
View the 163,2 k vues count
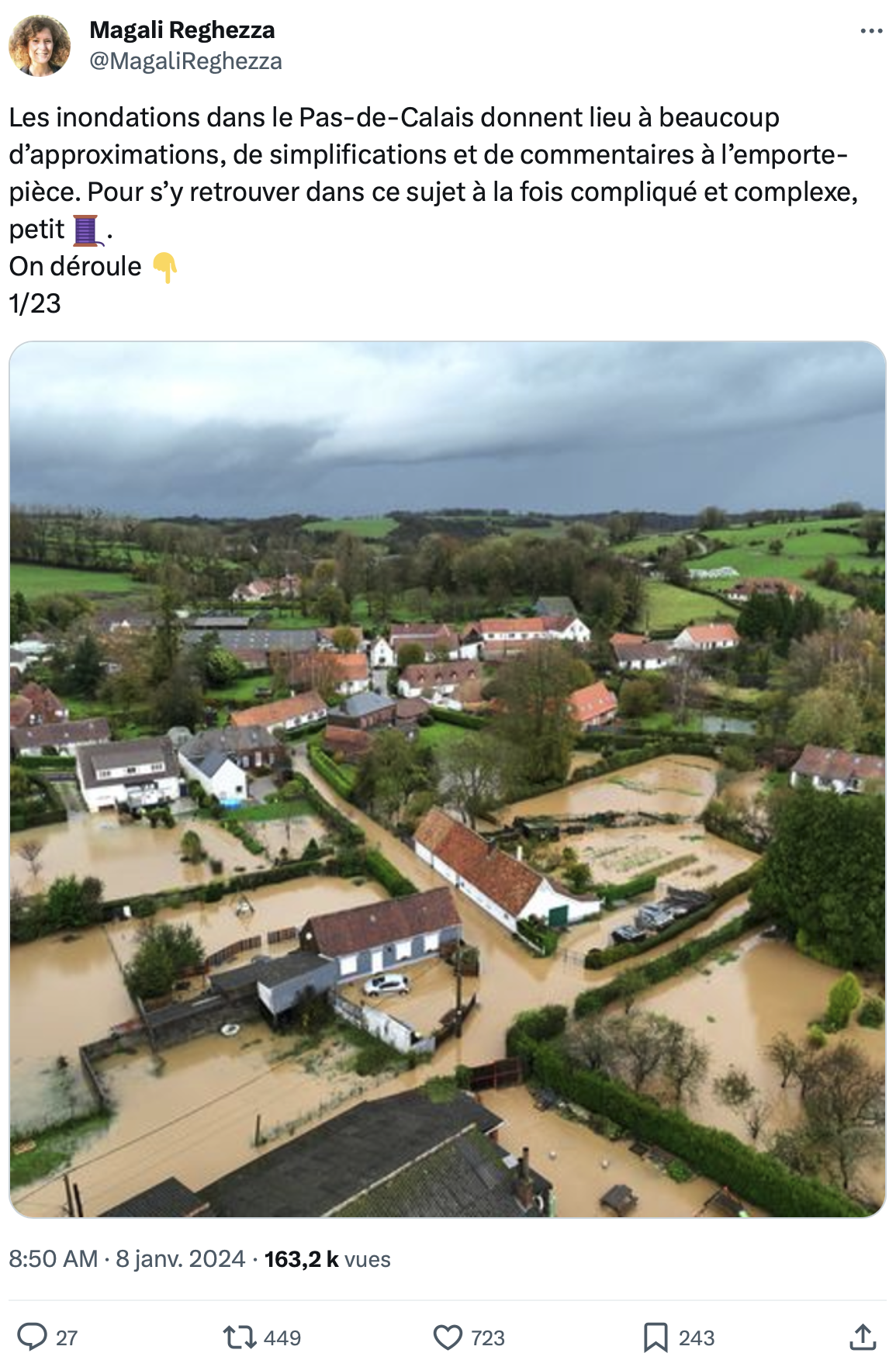(327, 1258)
